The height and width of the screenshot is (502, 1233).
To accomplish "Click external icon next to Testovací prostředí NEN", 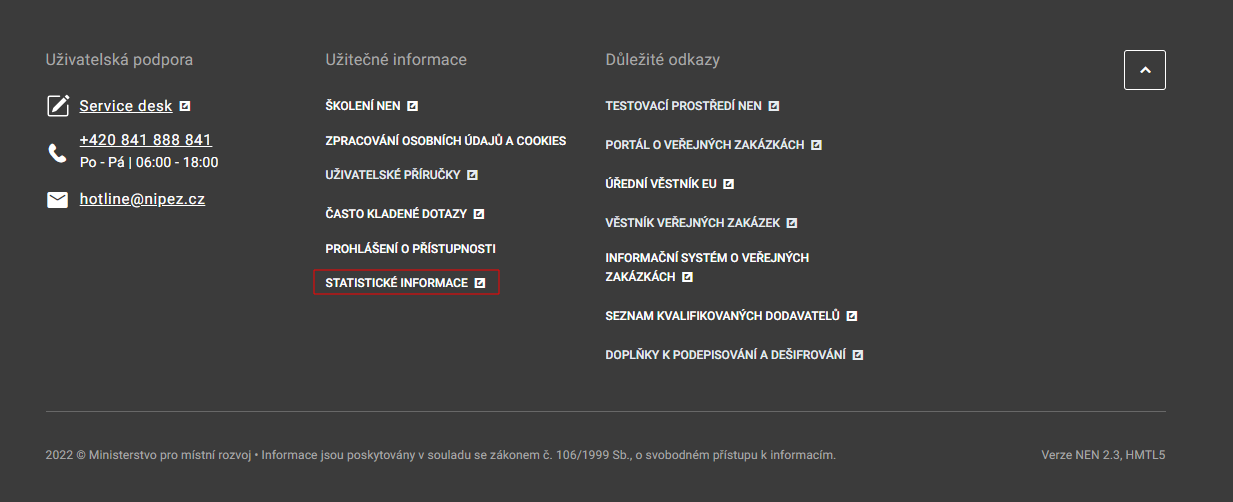I will (x=773, y=106).
